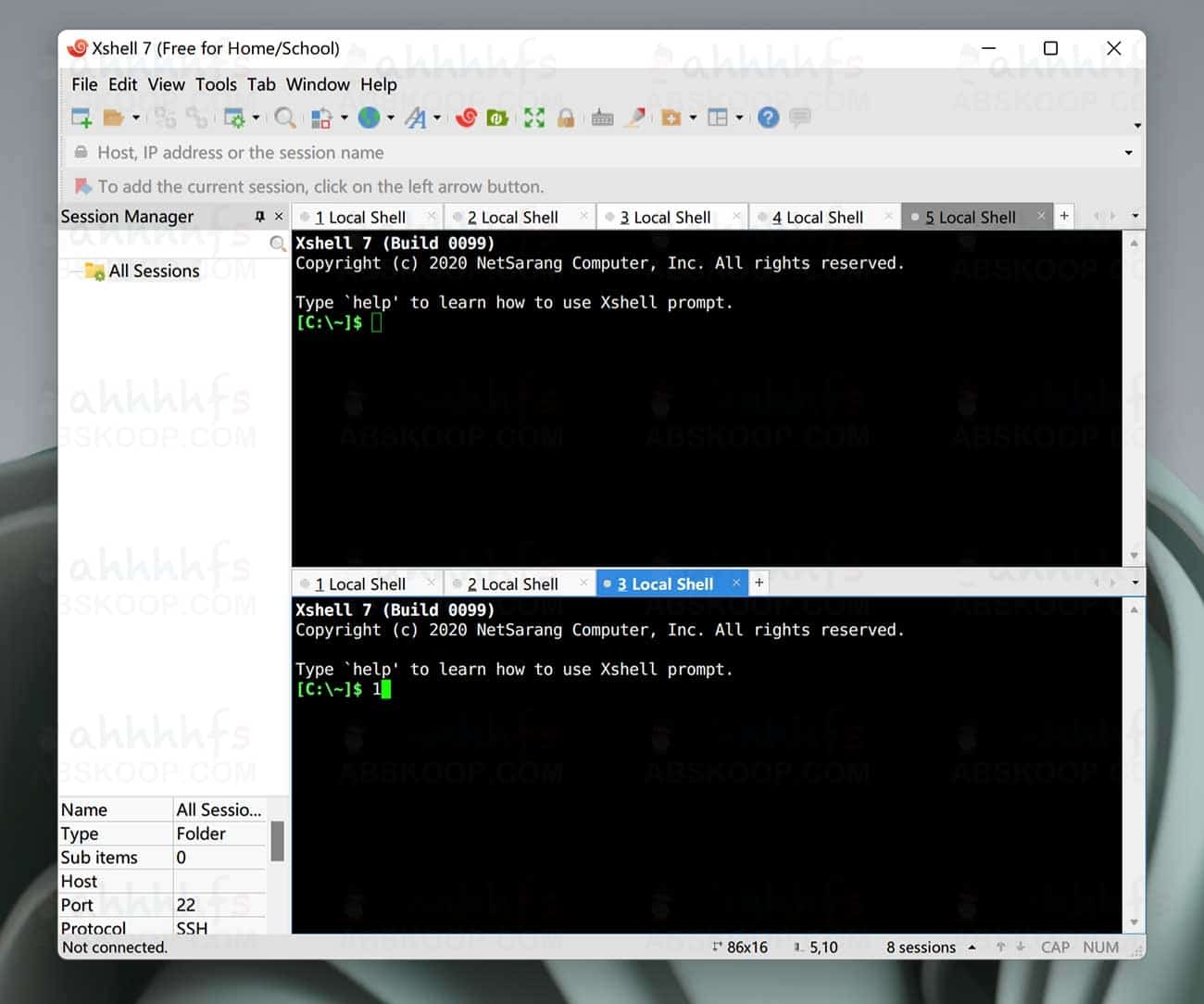Open Help with the blue question mark icon
Screen dimensions: 1204x1004
[x=768, y=118]
